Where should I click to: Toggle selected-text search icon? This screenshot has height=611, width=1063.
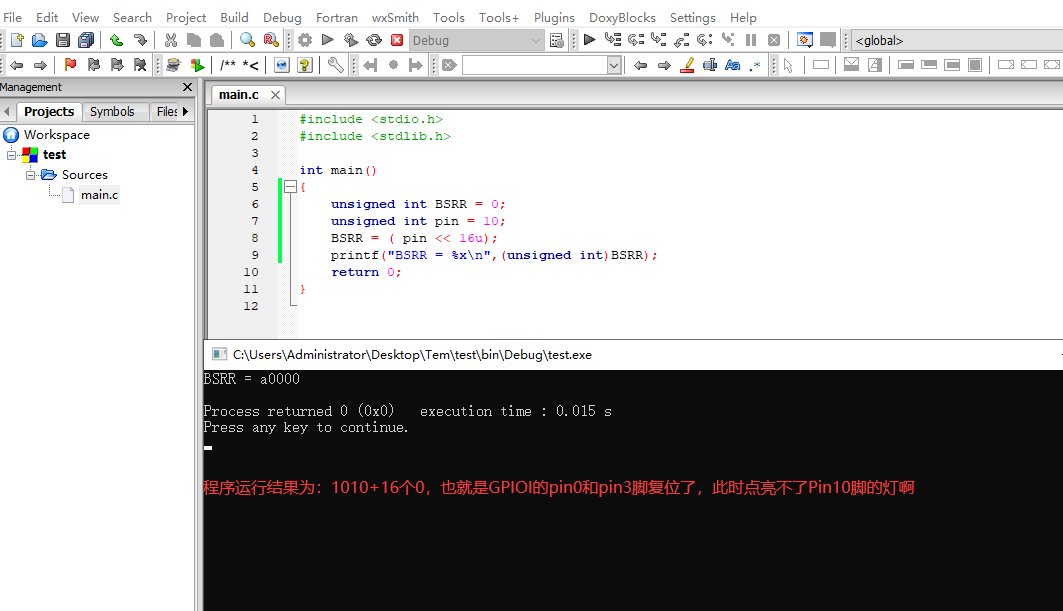click(710, 65)
